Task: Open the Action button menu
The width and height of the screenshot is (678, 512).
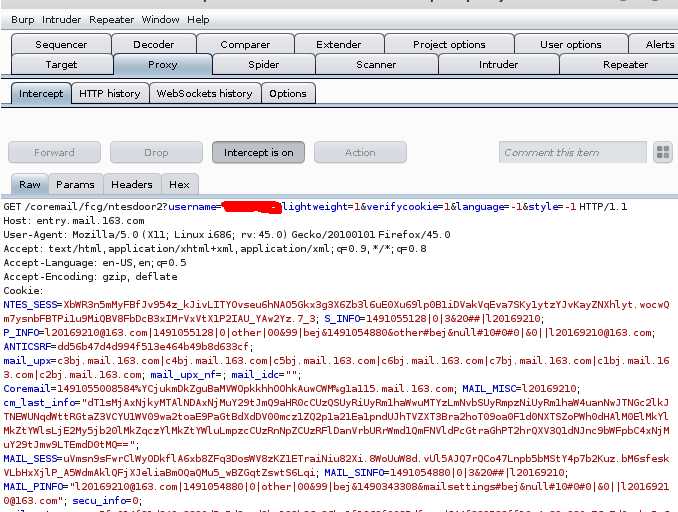Action: click(x=360, y=153)
